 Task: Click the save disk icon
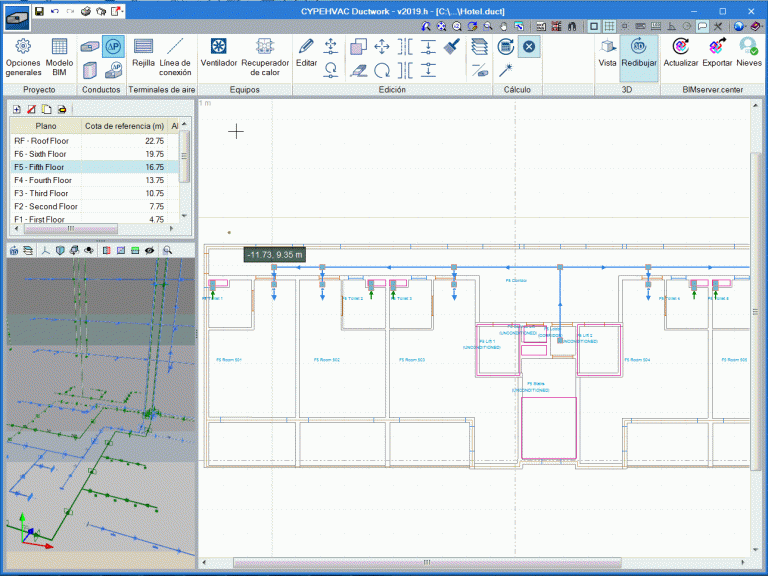39,10
